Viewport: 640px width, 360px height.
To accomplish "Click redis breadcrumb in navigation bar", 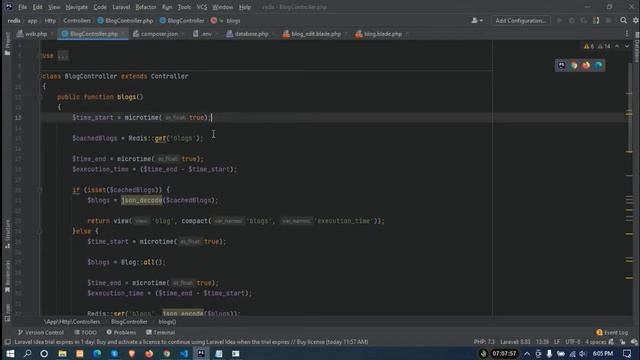I will [x=14, y=20].
